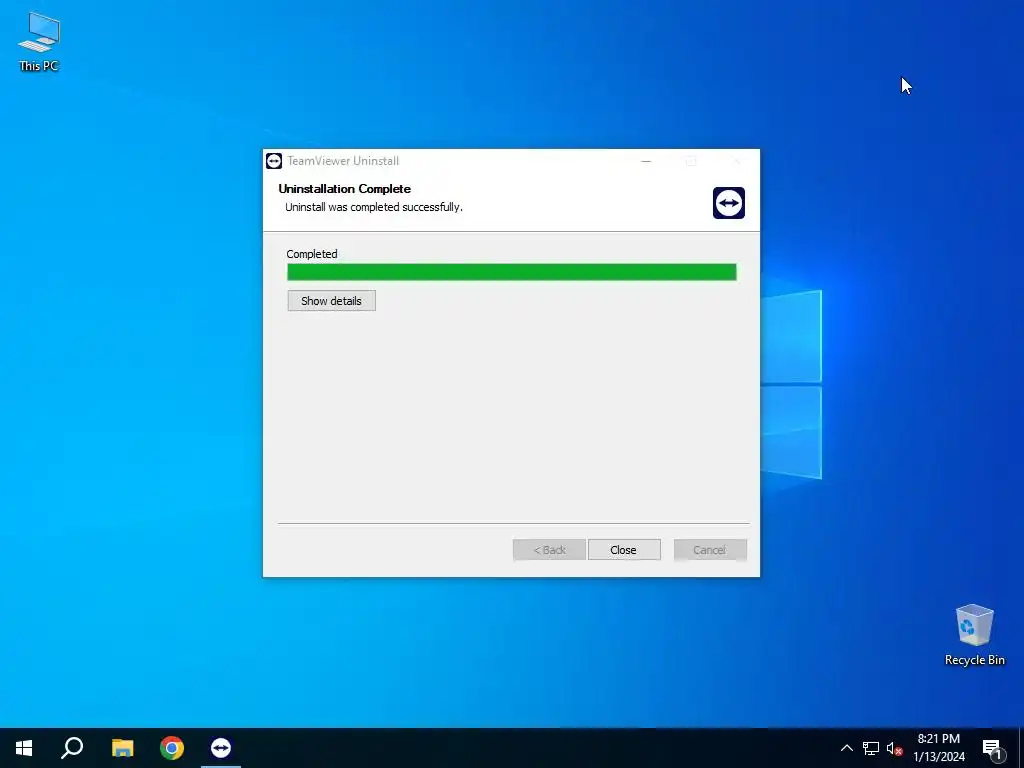Click TeamViewer icon in window title bar

(274, 161)
